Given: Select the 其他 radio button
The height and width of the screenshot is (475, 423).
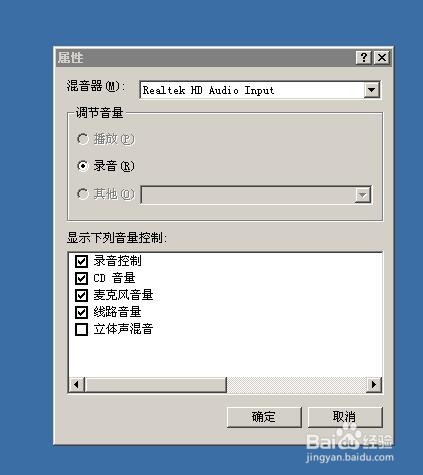Looking at the screenshot, I should point(83,193).
